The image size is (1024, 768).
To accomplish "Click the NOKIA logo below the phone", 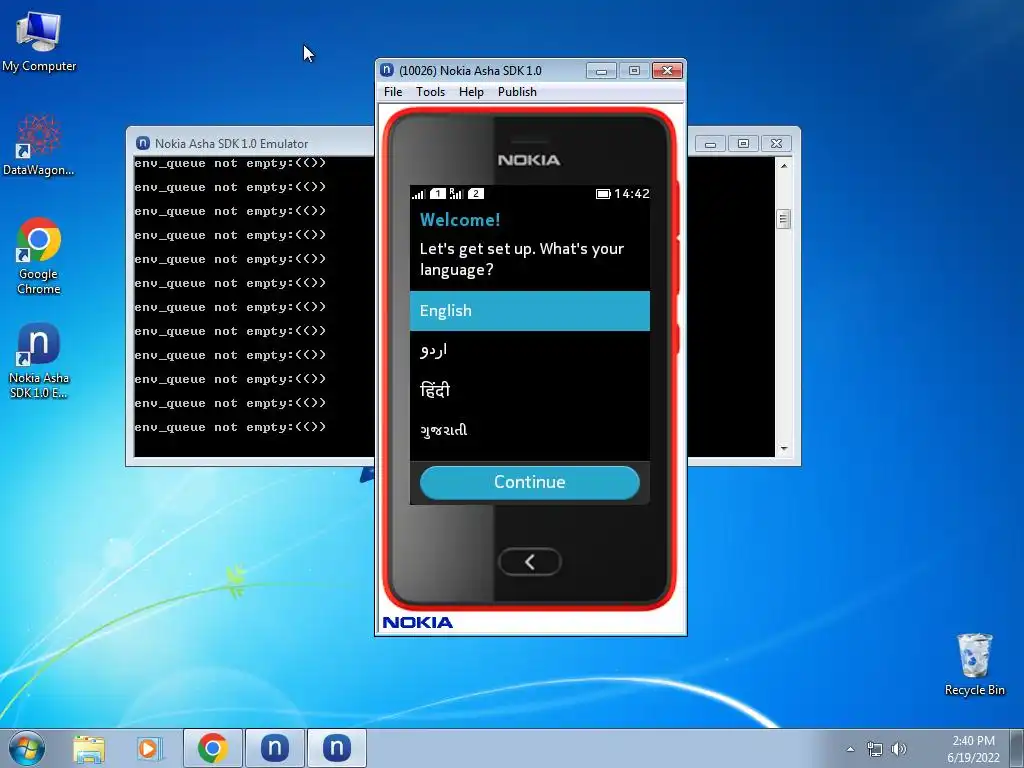I will point(417,622).
